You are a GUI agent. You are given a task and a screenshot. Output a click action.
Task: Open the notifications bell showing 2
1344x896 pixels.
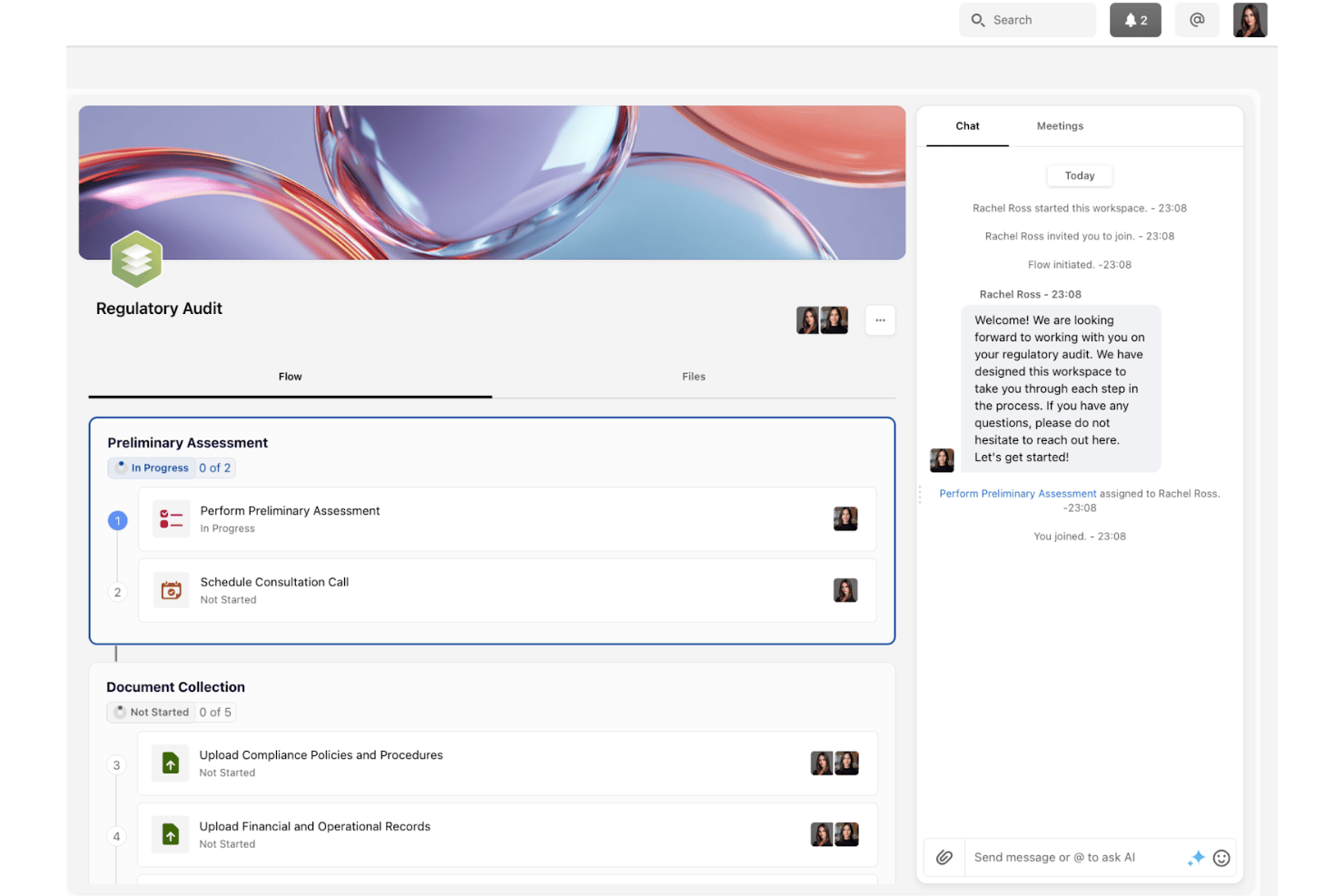(1134, 20)
